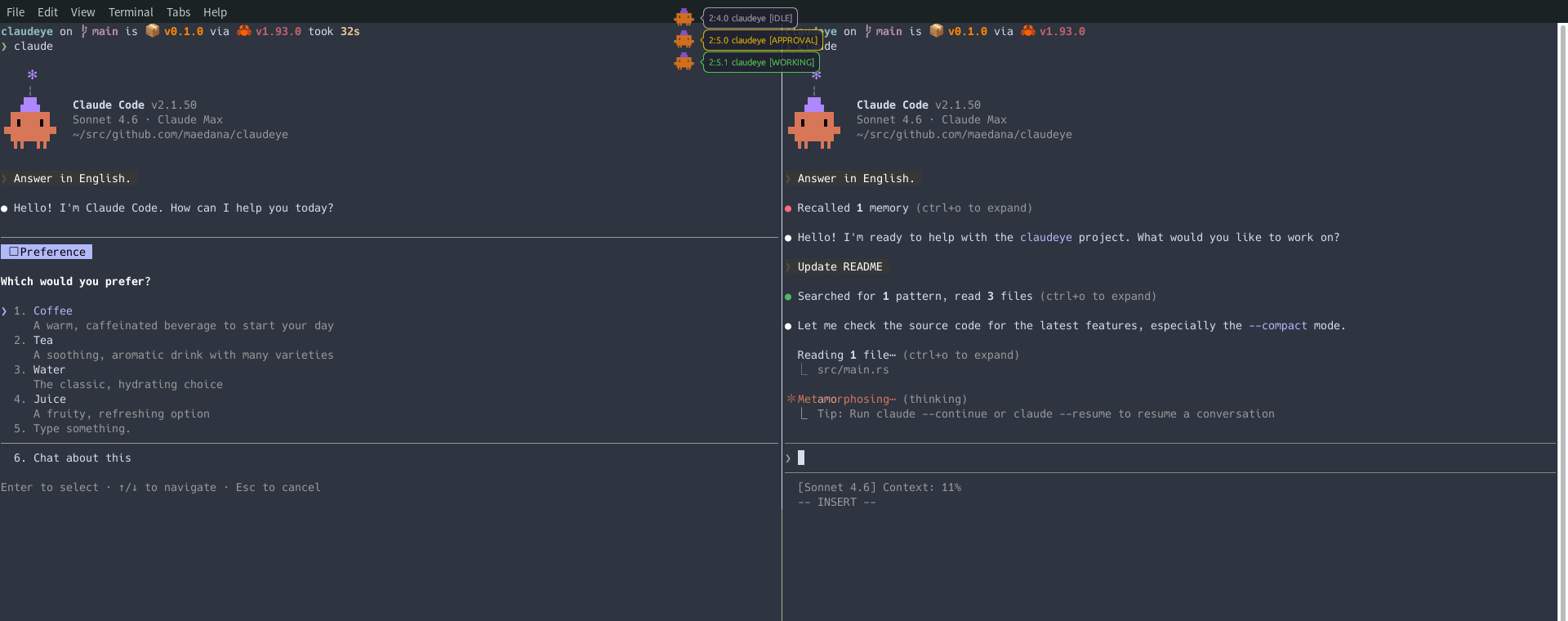Click the pink bullet beside Recalled 1 memory
The height and width of the screenshot is (621, 1568).
[788, 208]
